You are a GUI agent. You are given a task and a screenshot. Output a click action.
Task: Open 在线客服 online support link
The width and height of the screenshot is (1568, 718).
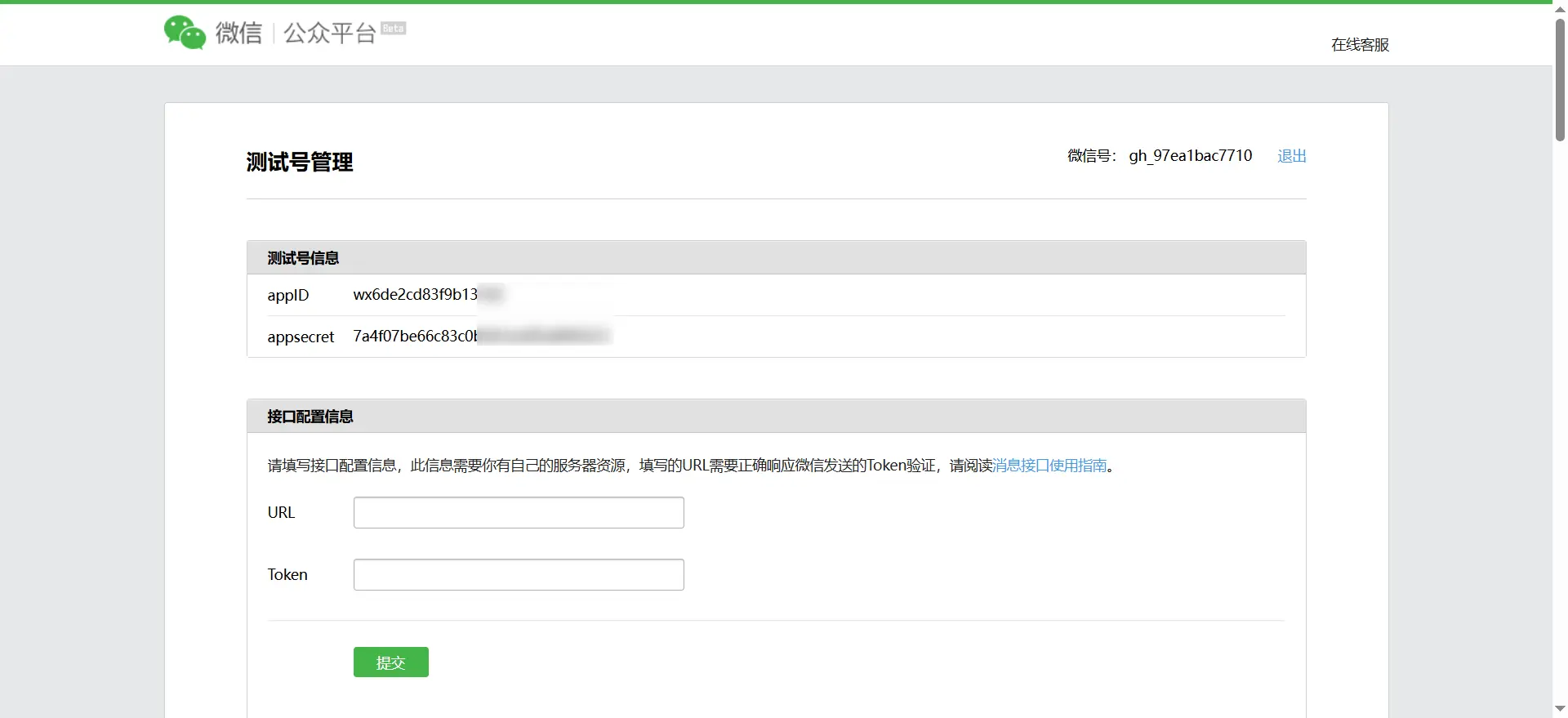[x=1360, y=45]
